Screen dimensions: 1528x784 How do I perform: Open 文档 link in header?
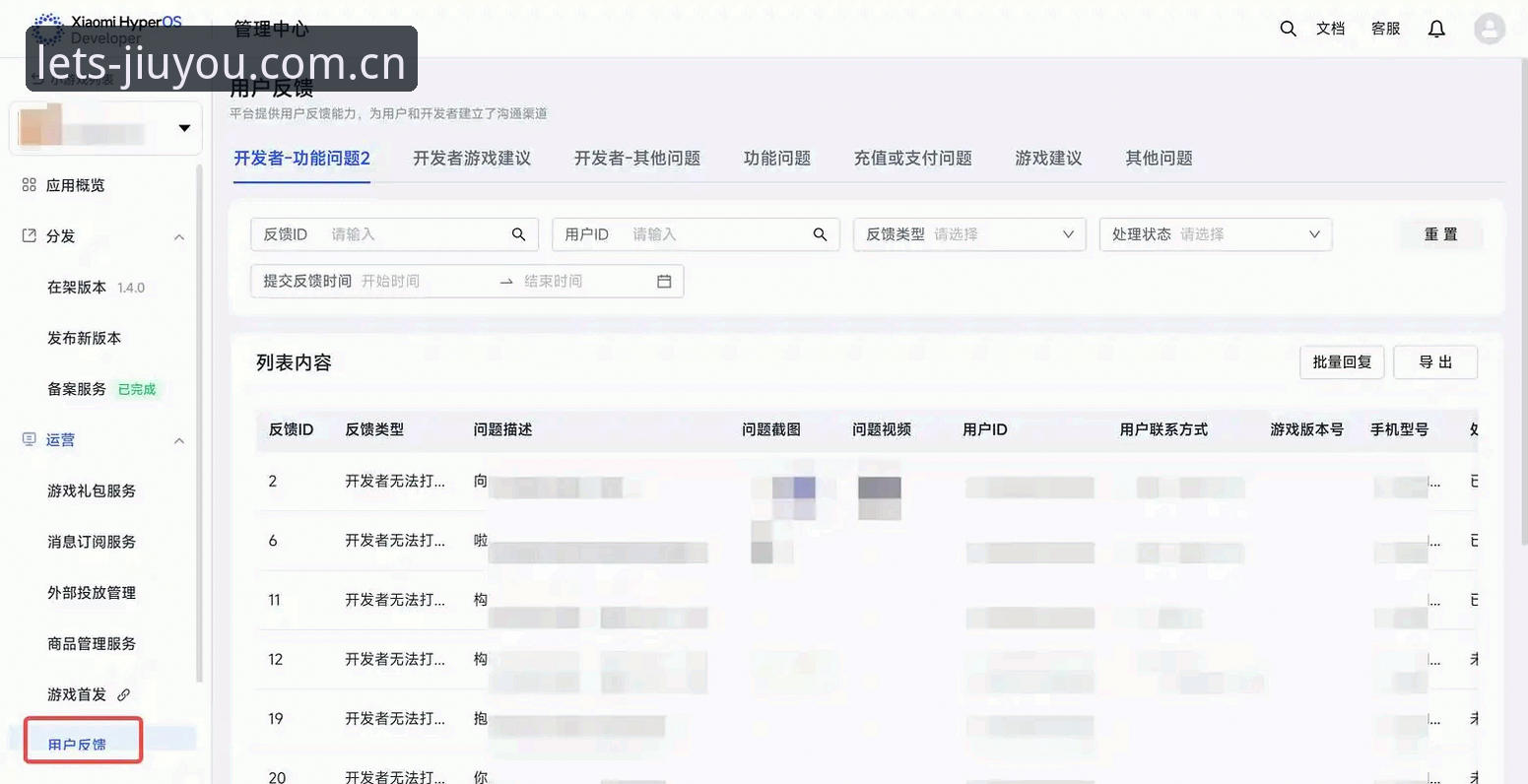tap(1330, 29)
